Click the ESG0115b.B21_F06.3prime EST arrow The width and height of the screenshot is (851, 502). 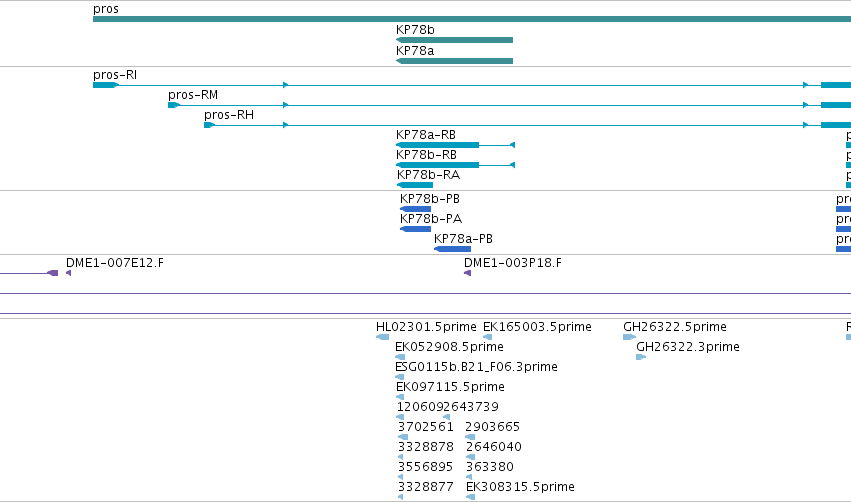tap(399, 377)
